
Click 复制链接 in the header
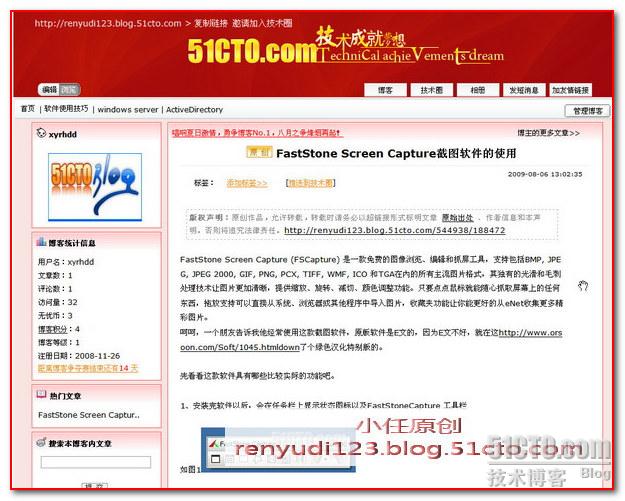211,24
